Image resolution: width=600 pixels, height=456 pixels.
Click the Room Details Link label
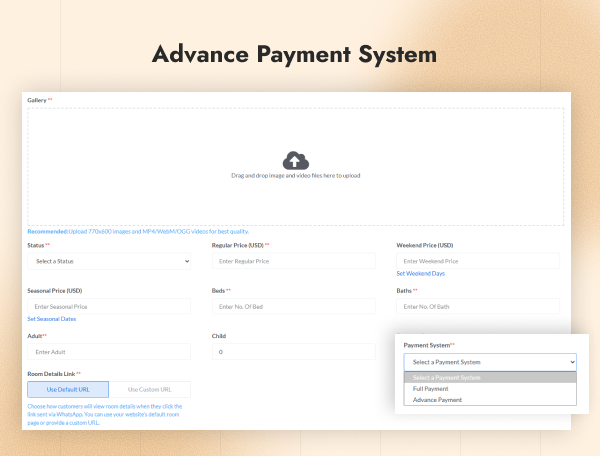pyautogui.click(x=51, y=374)
